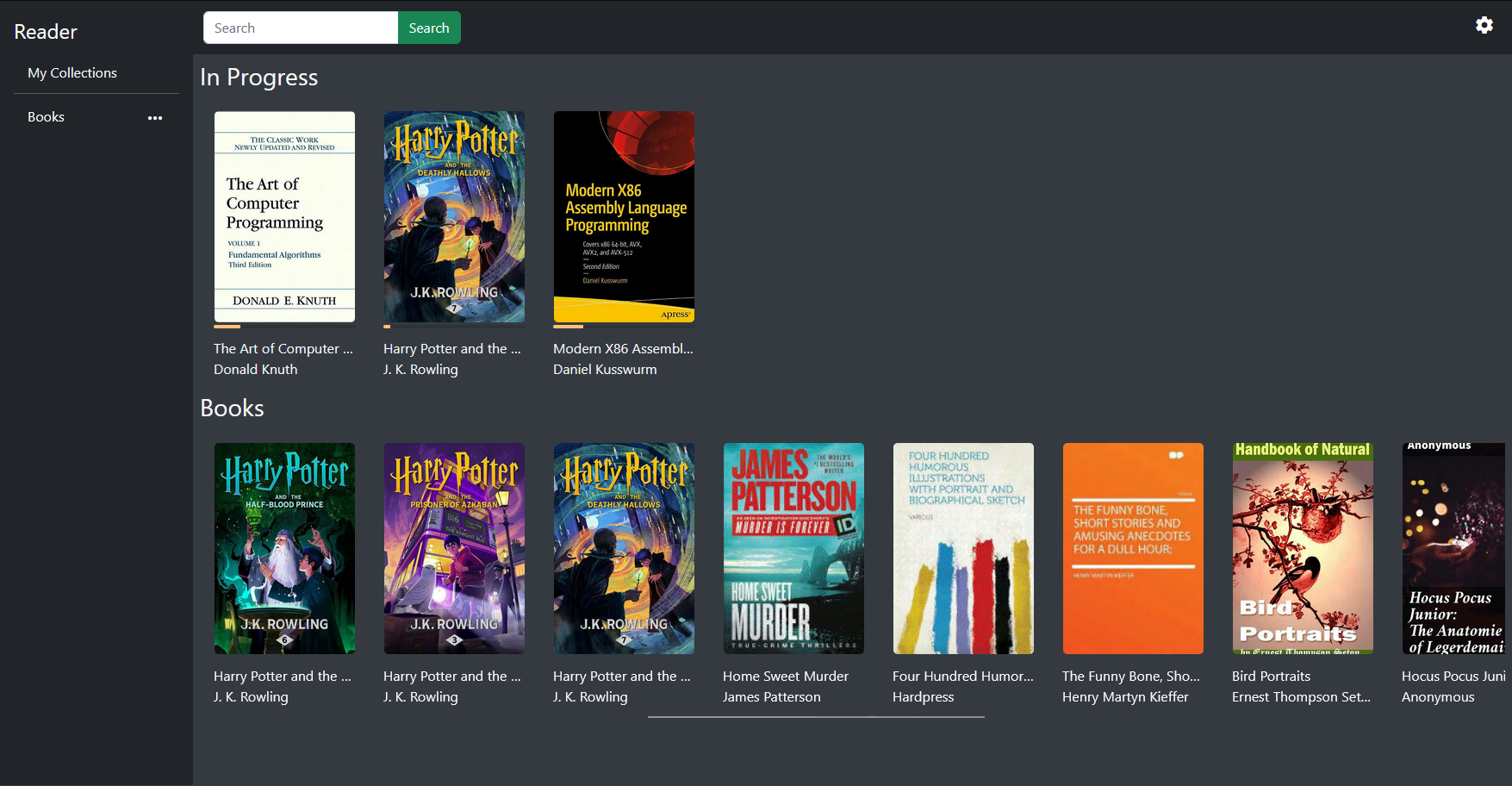Click author name "Anonymous" below Hocus Pocus
The height and width of the screenshot is (786, 1512).
click(x=1438, y=697)
